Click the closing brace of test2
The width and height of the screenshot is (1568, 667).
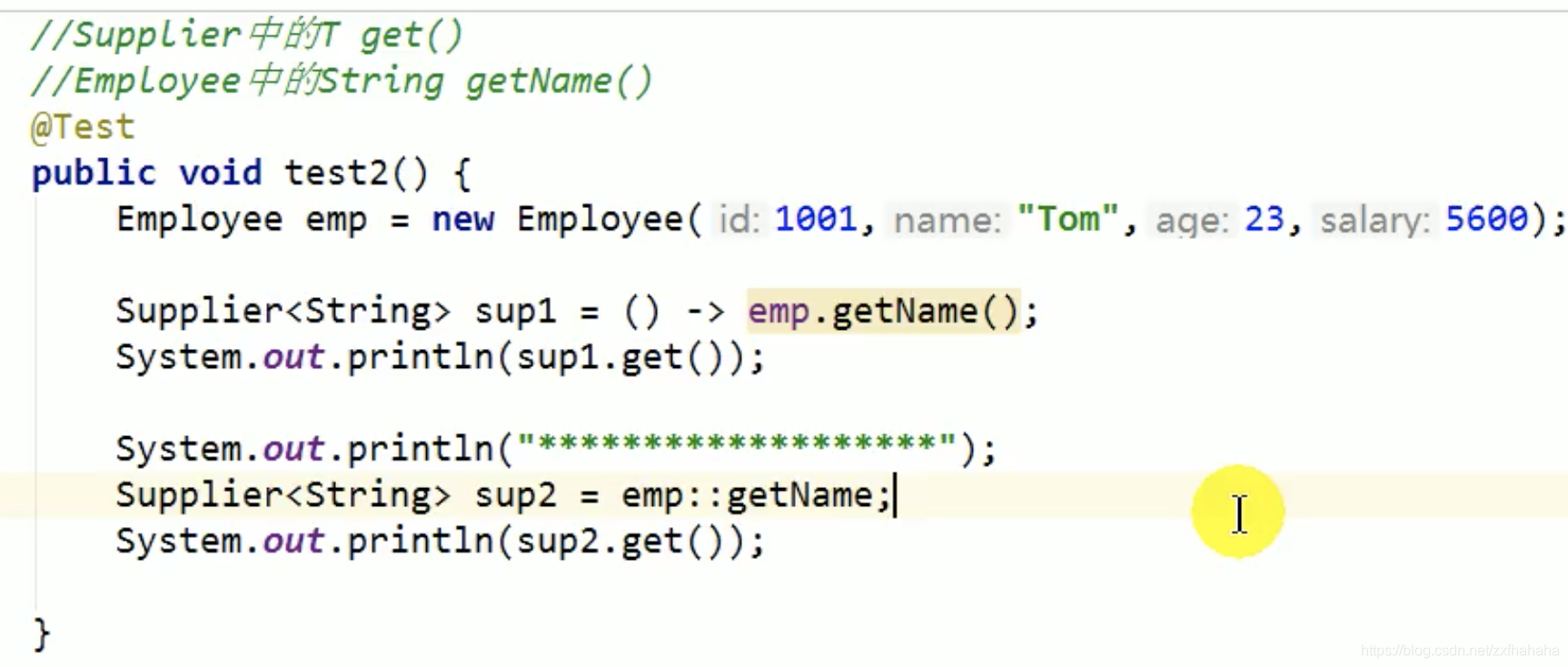[x=41, y=632]
